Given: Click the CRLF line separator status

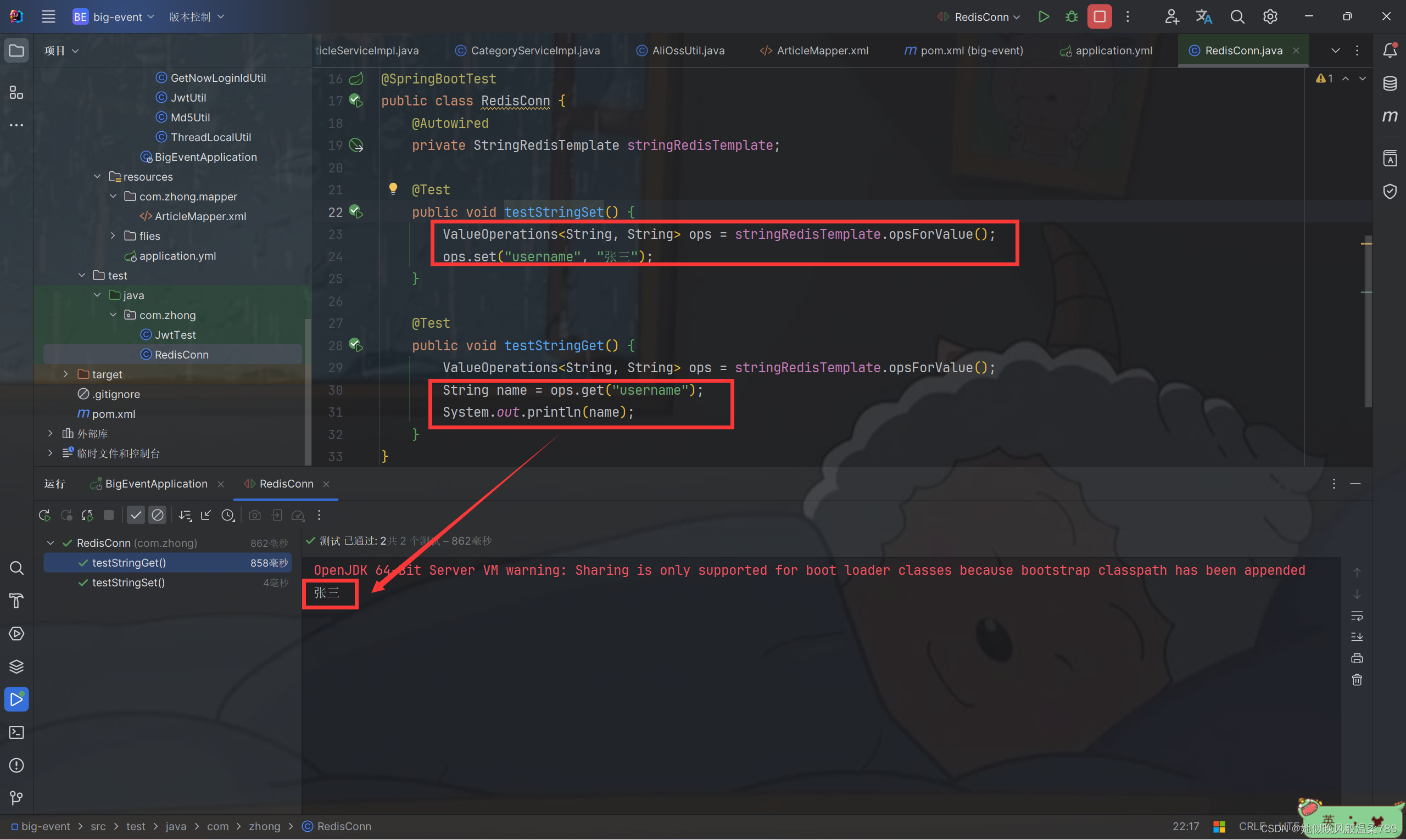Looking at the screenshot, I should pyautogui.click(x=1252, y=826).
